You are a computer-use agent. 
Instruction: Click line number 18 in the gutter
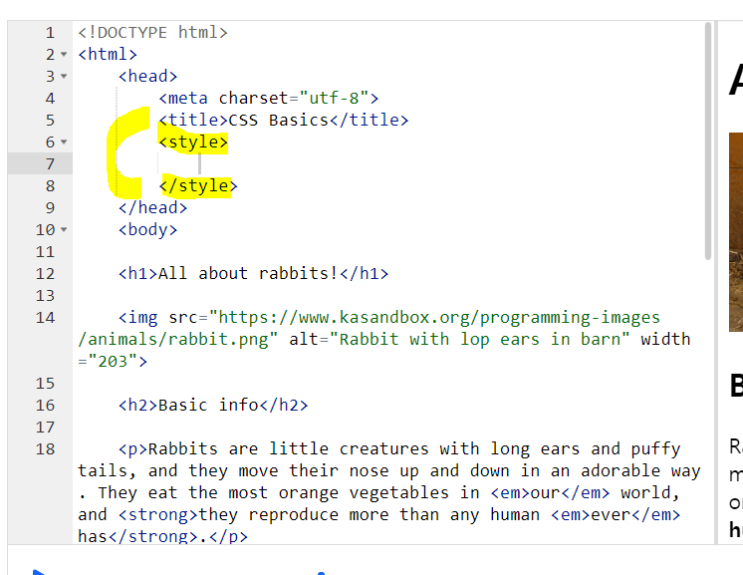tap(45, 449)
